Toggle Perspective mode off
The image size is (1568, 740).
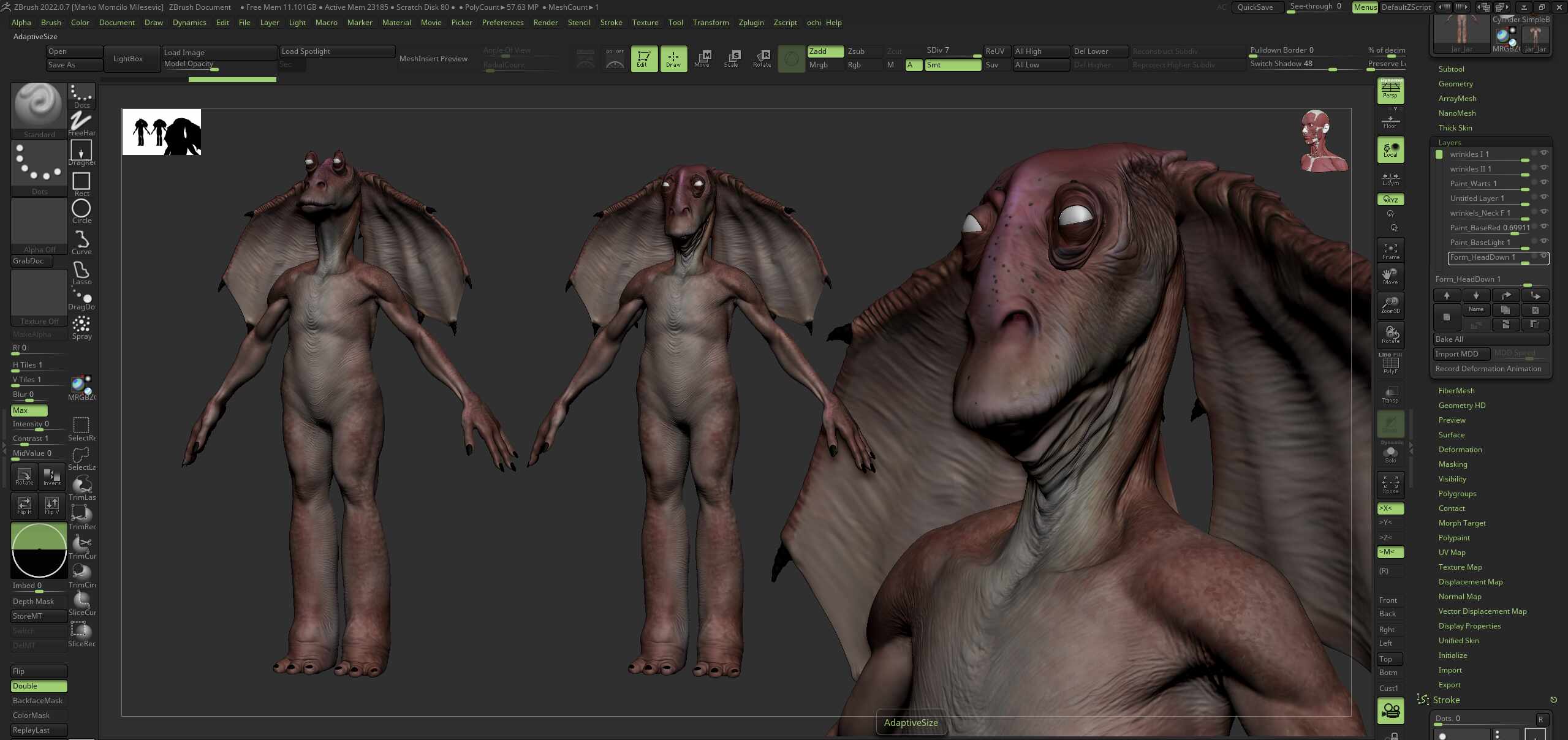1389,91
